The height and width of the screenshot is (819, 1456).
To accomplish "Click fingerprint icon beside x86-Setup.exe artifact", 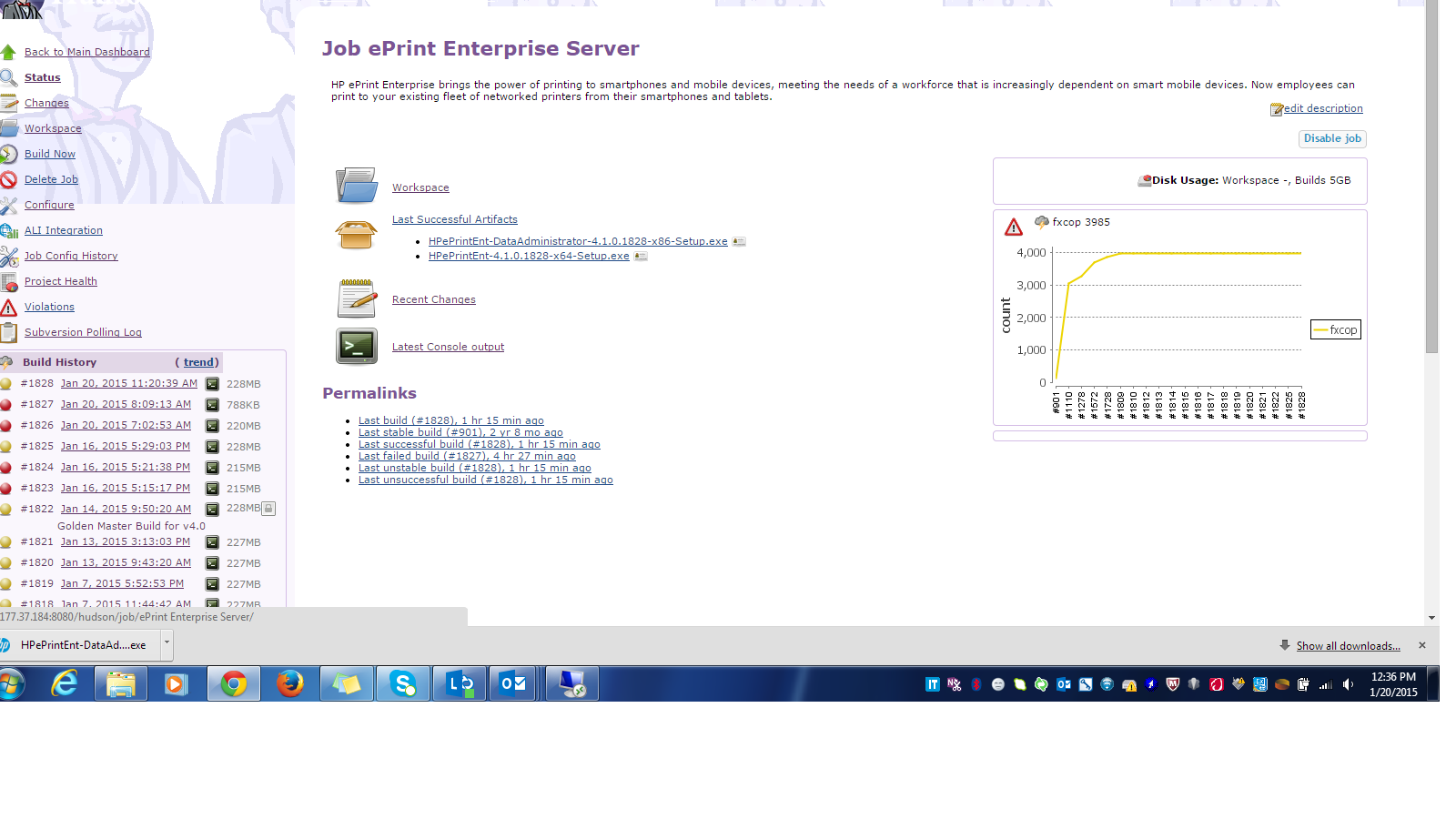I will click(739, 241).
